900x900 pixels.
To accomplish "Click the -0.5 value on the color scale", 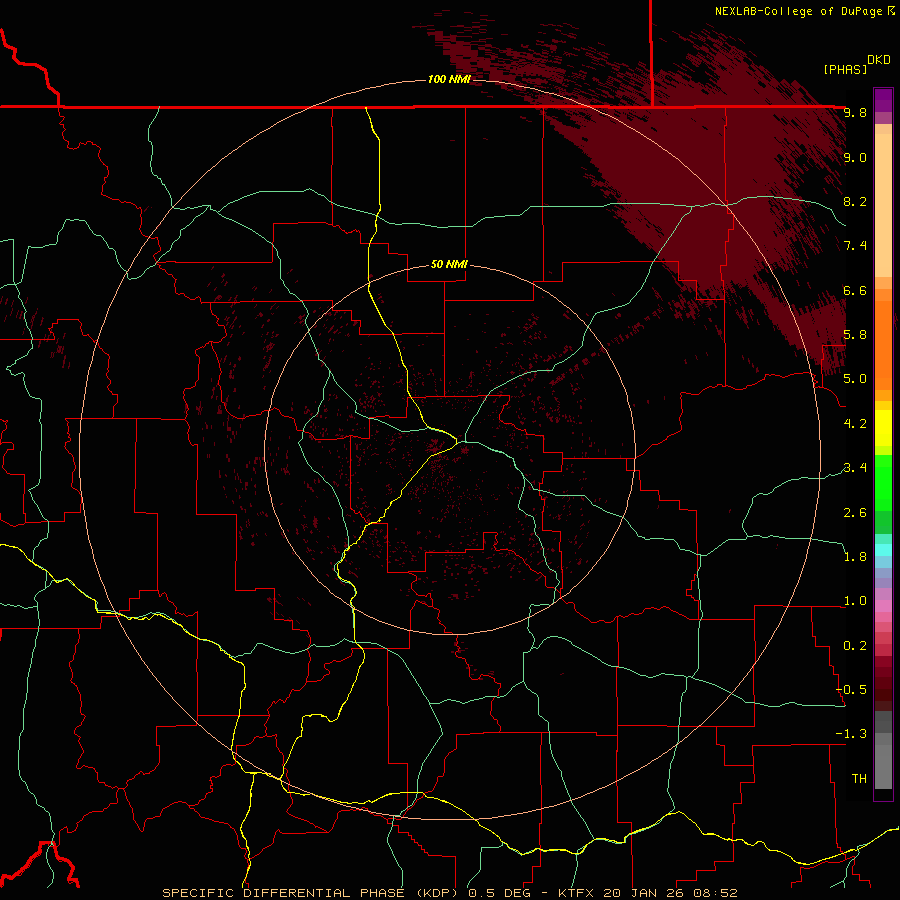I will (851, 690).
